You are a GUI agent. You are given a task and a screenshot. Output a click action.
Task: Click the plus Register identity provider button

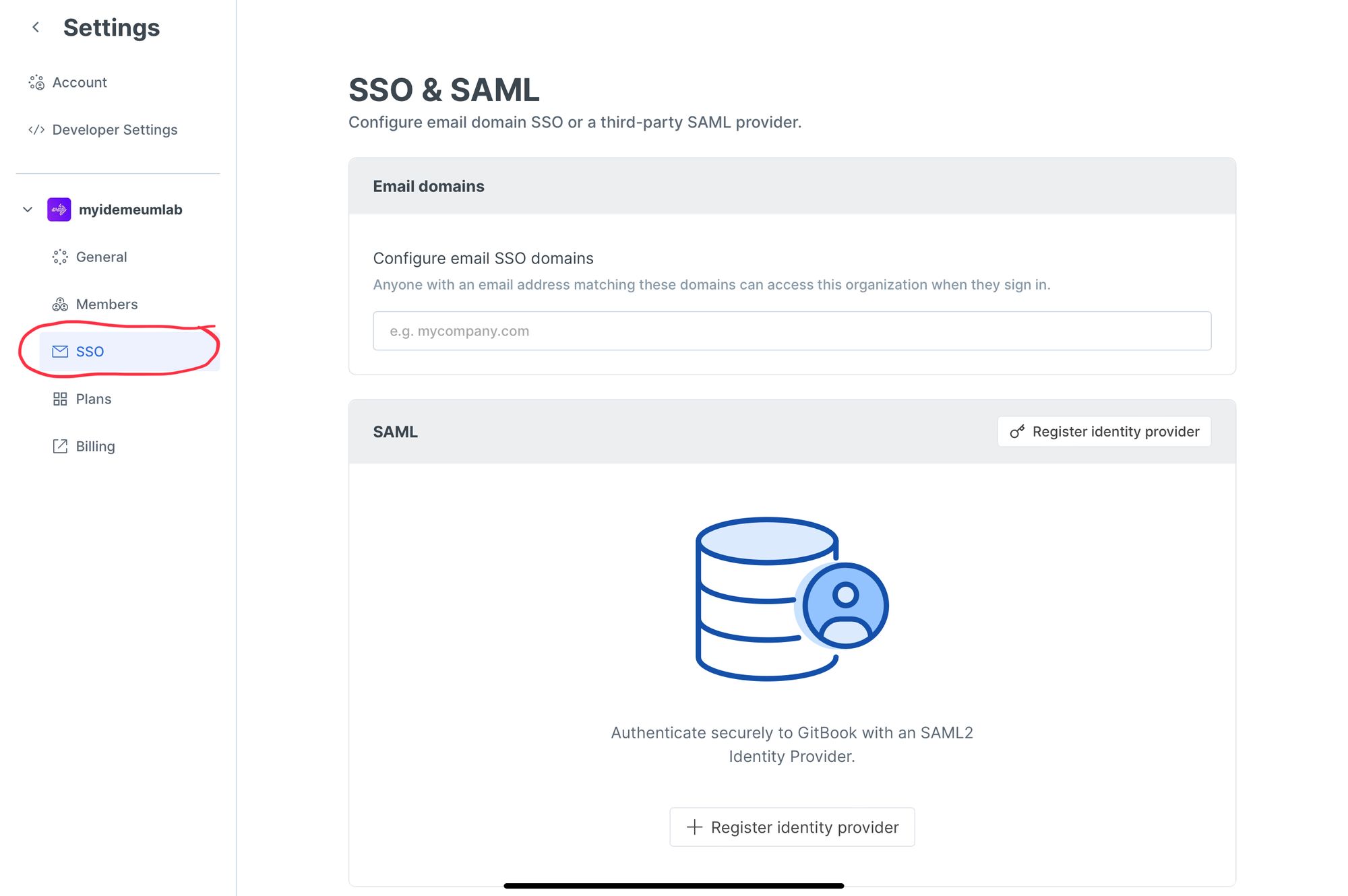coord(792,827)
